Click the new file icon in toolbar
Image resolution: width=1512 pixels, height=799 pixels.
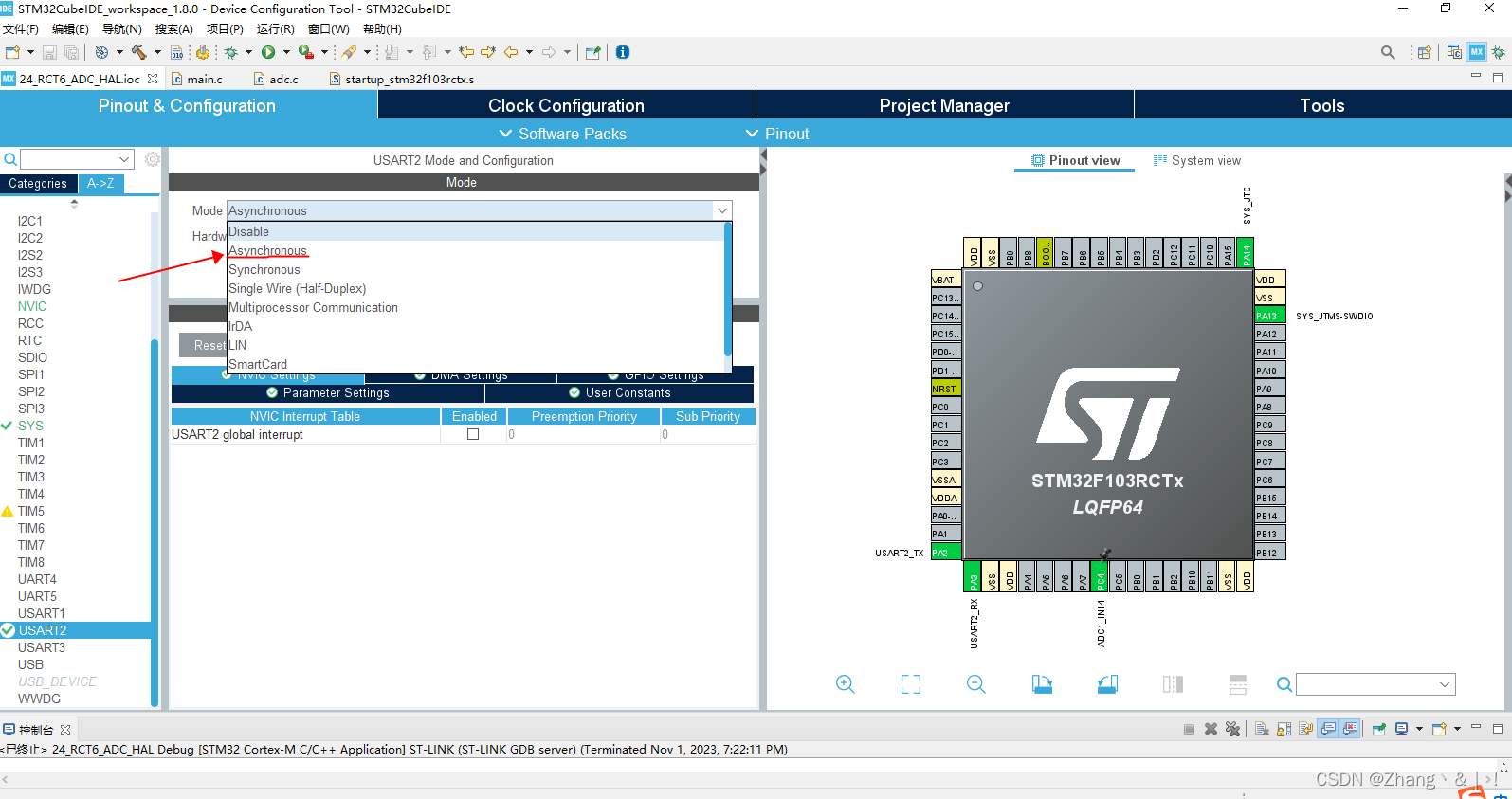coord(12,52)
